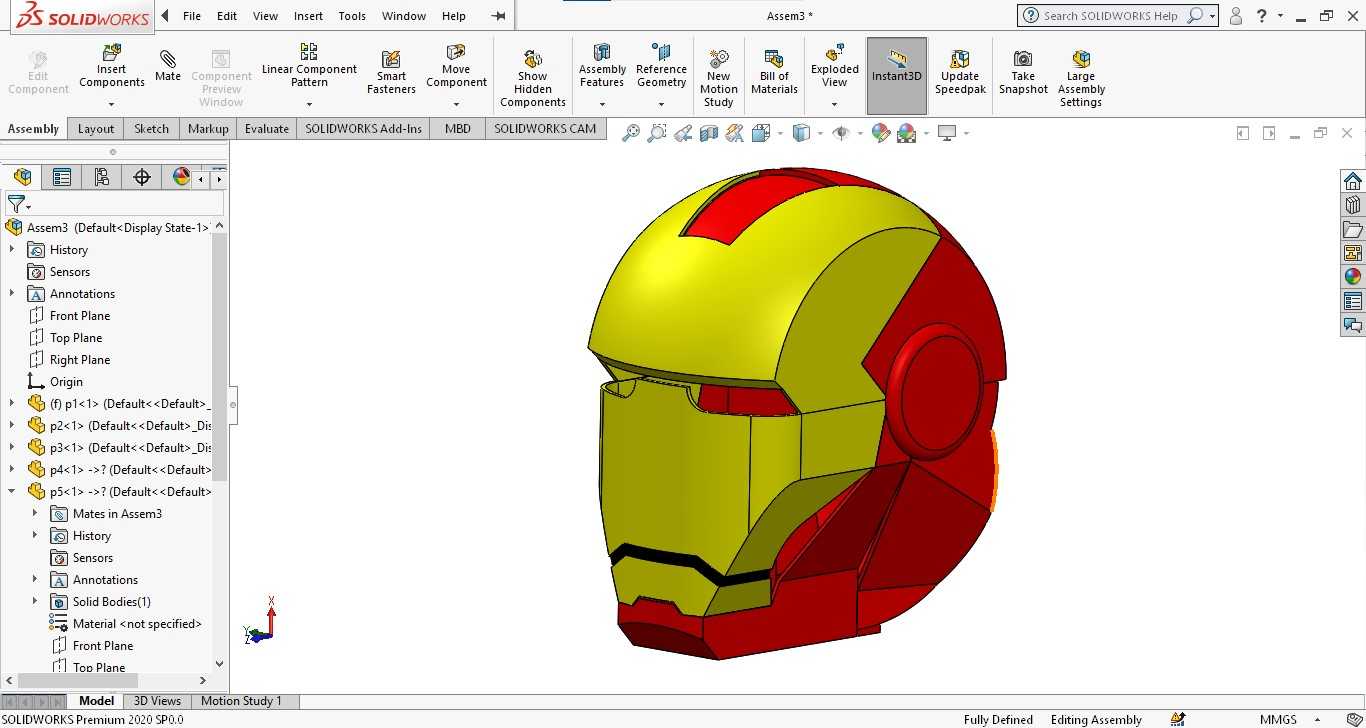Select the Zoom to Area icon
The height and width of the screenshot is (728, 1366).
point(657,133)
